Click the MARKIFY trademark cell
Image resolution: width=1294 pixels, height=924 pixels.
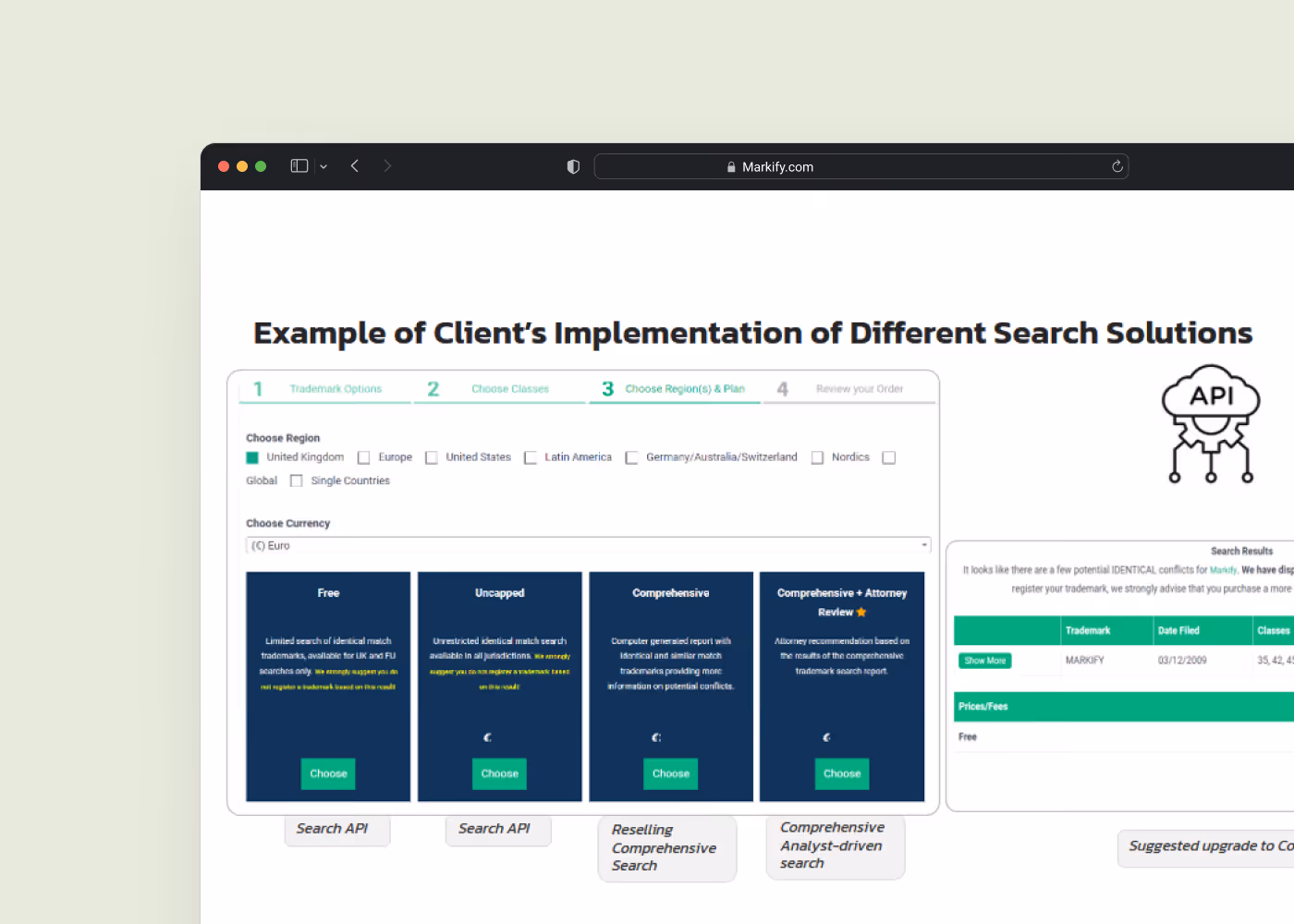pyautogui.click(x=1085, y=661)
